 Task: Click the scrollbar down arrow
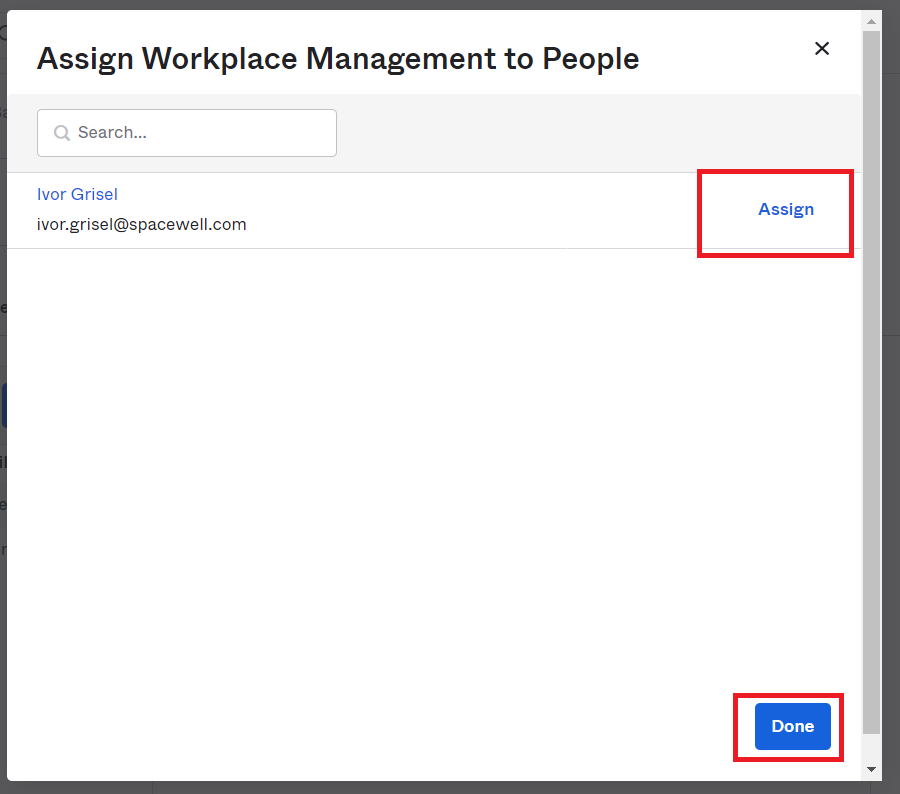[871, 769]
